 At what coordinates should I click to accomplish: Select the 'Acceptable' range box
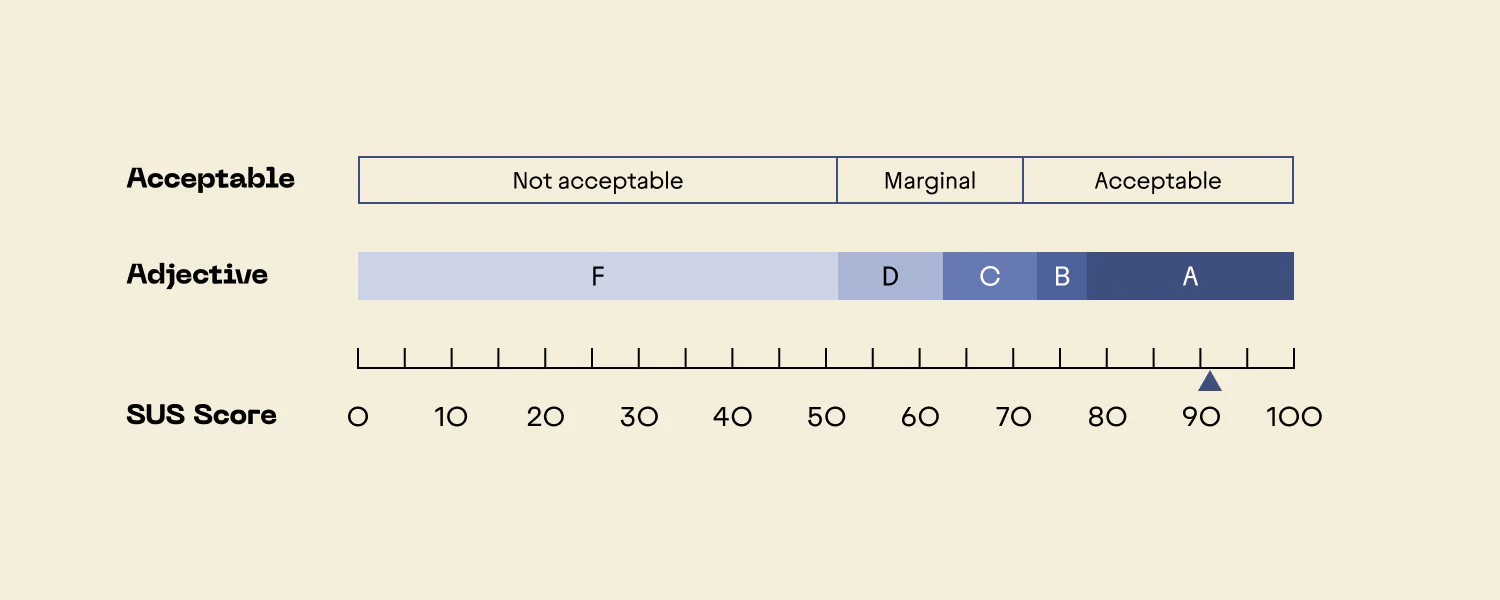click(1158, 180)
